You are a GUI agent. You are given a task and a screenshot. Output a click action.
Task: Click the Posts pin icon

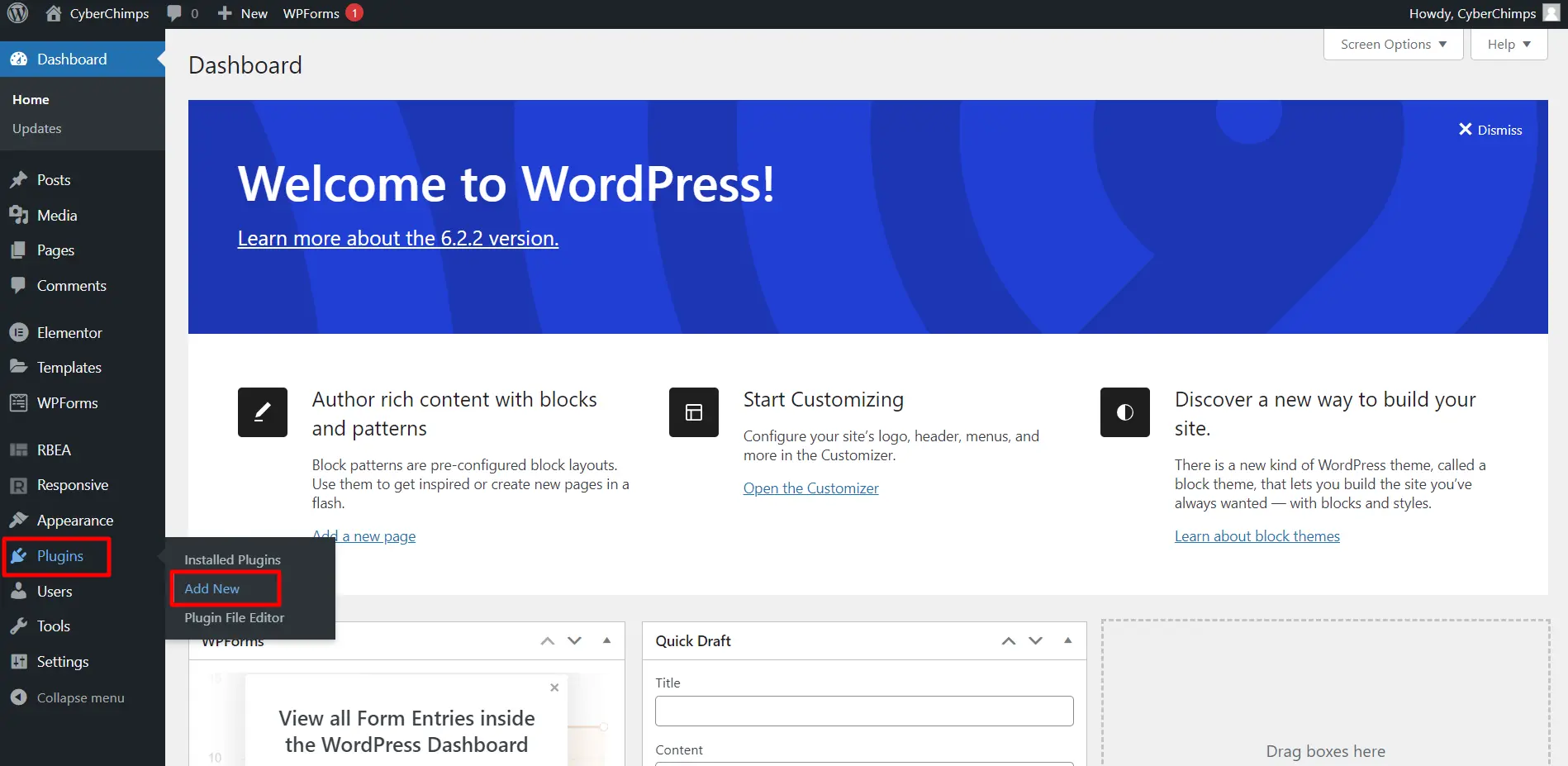pyautogui.click(x=19, y=179)
